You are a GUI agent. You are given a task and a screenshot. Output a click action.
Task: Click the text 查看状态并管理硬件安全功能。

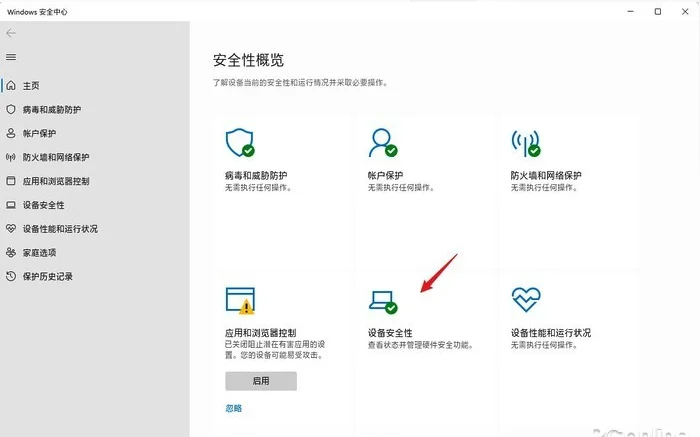pos(421,345)
